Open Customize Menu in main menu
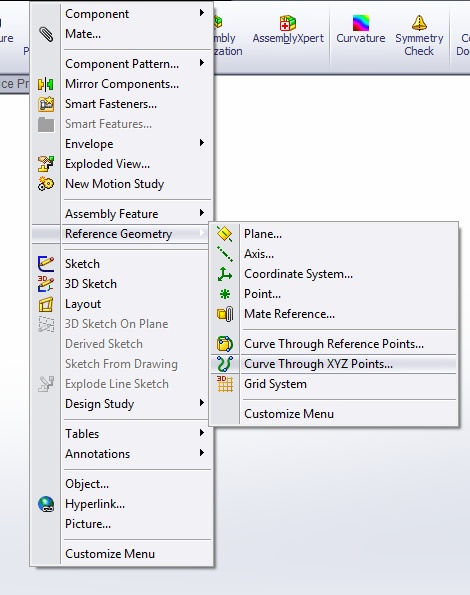The image size is (470, 595). pyautogui.click(x=122, y=554)
